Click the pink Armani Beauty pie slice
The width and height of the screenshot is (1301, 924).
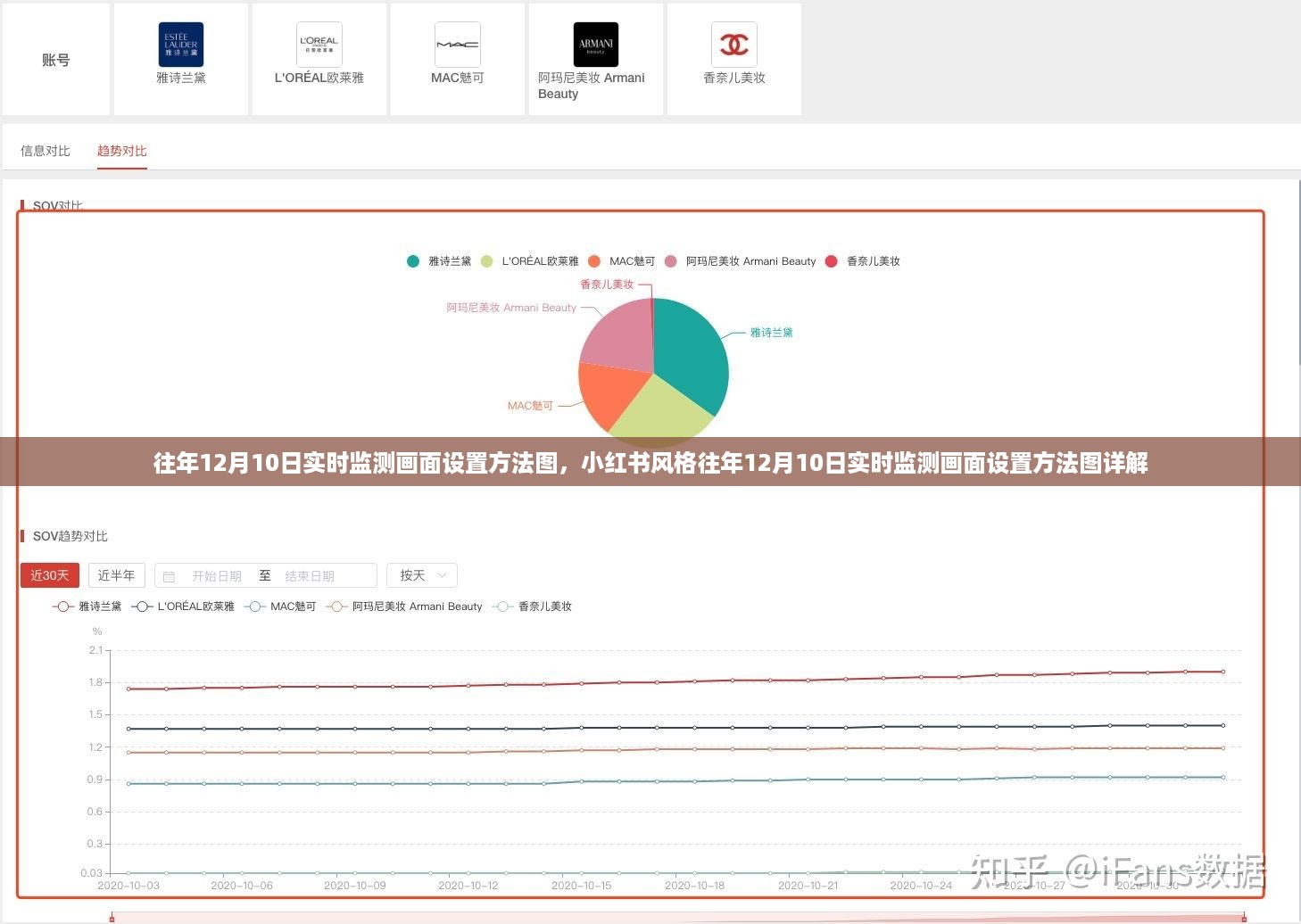point(620,339)
